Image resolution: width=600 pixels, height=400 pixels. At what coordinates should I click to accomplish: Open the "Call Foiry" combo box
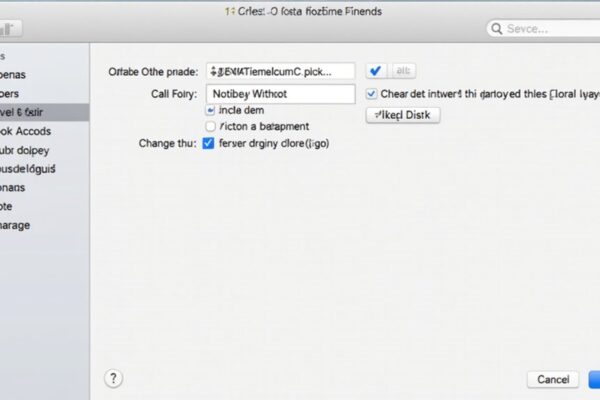tap(280, 94)
